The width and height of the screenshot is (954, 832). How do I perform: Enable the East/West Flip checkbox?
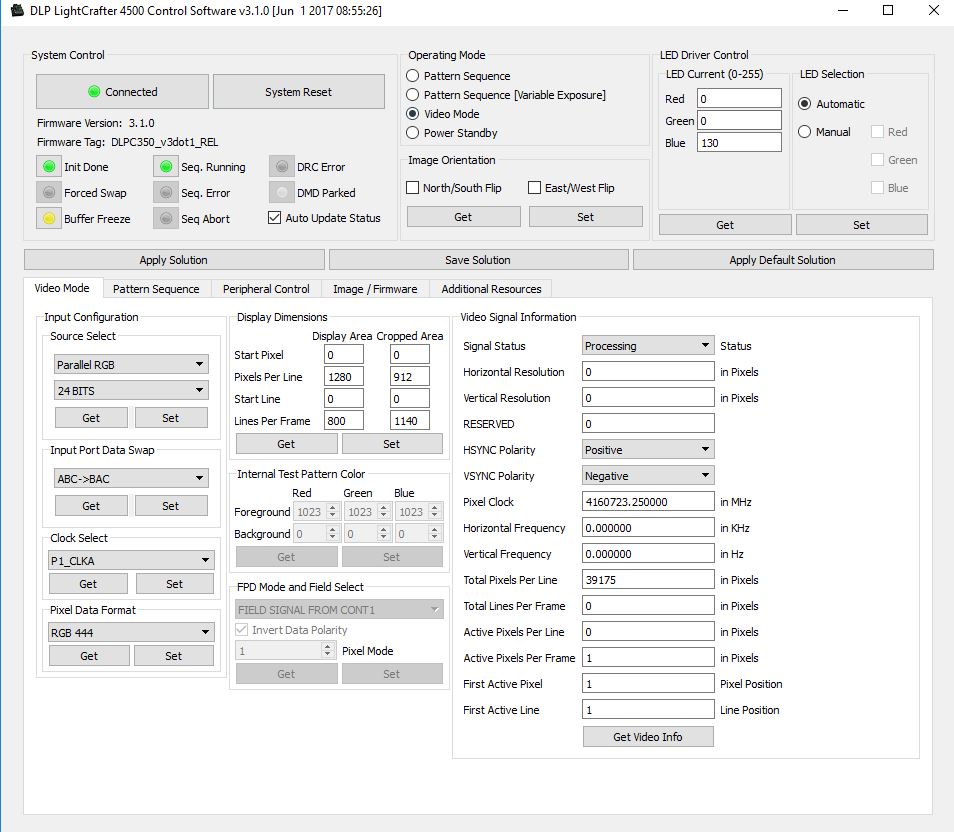tap(535, 187)
